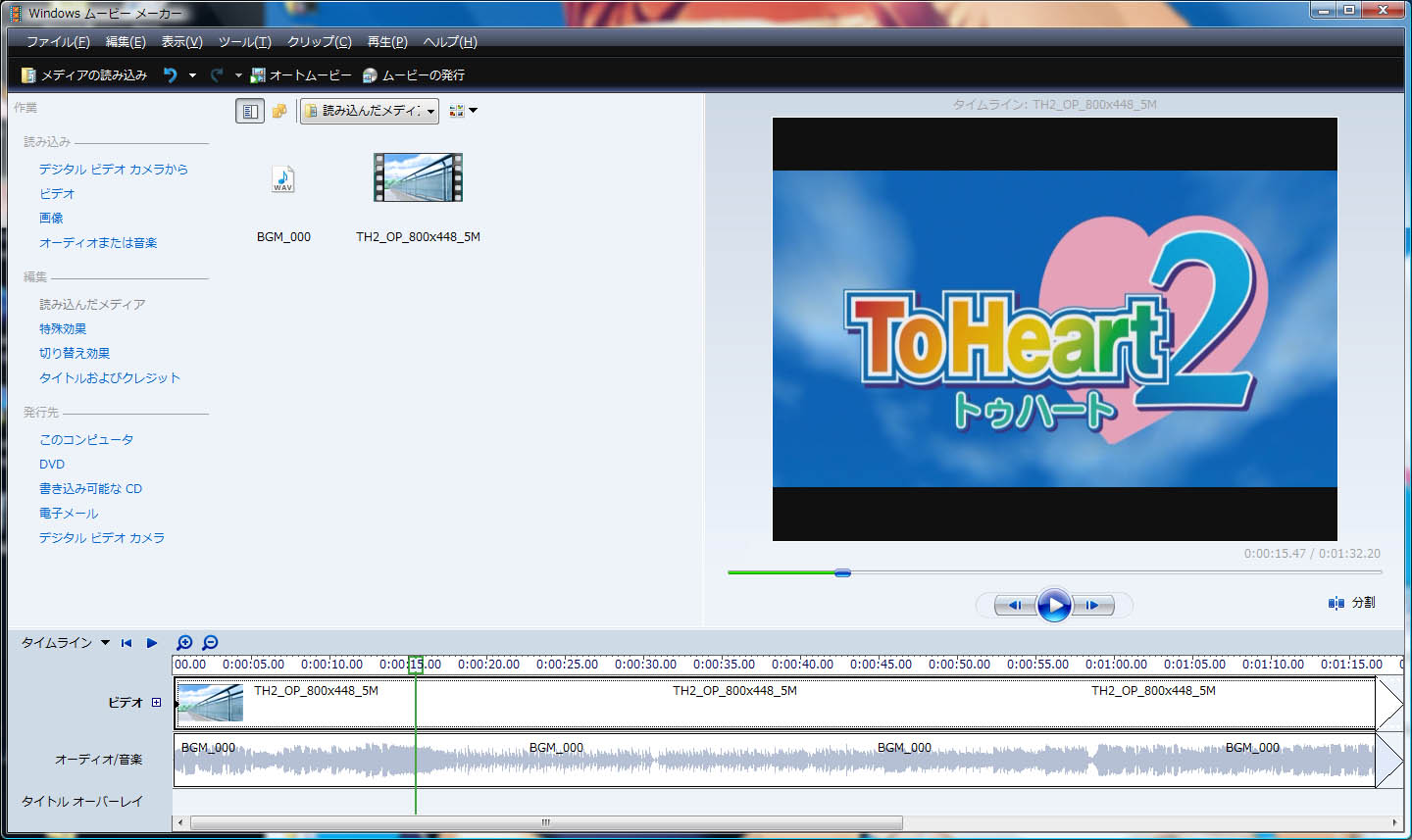Open the ヘルプ(H) menu
Image resolution: width=1412 pixels, height=840 pixels.
click(x=450, y=41)
